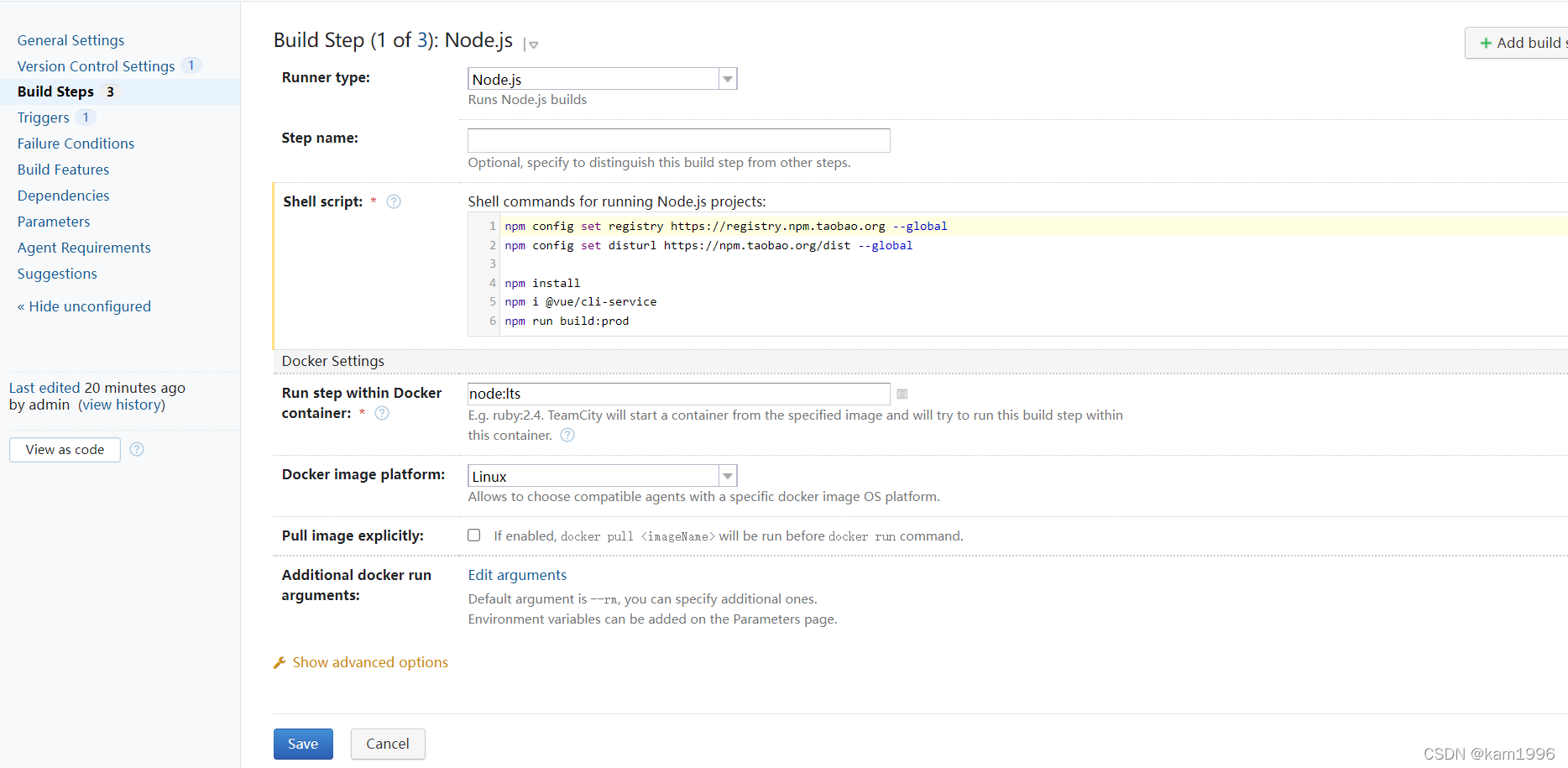This screenshot has width=1568, height=768.
Task: Click Add build step button
Action: [x=1516, y=43]
